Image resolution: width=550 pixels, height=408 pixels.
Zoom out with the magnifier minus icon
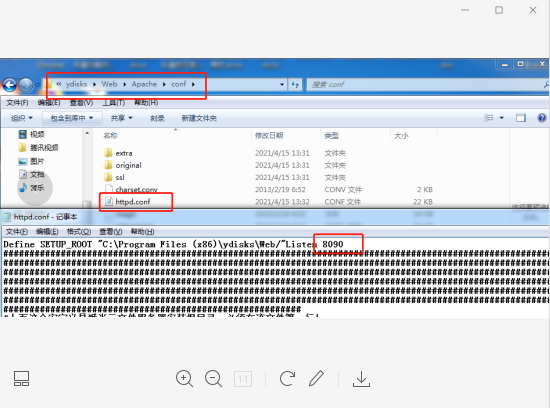click(213, 379)
